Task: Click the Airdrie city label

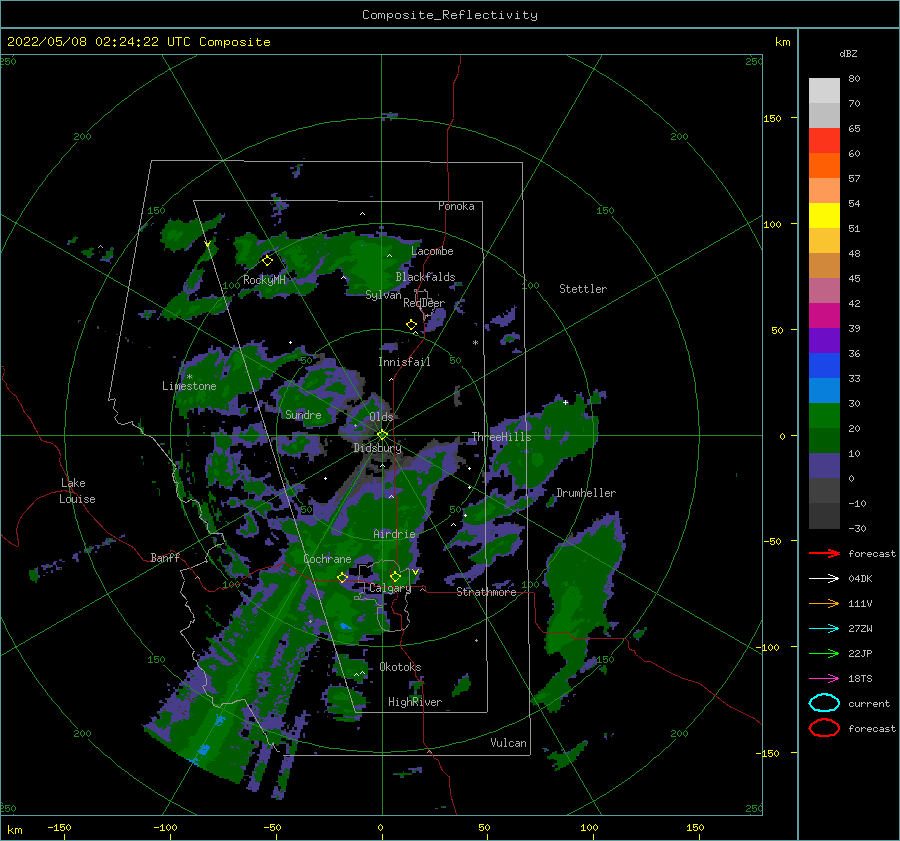Action: pos(394,534)
